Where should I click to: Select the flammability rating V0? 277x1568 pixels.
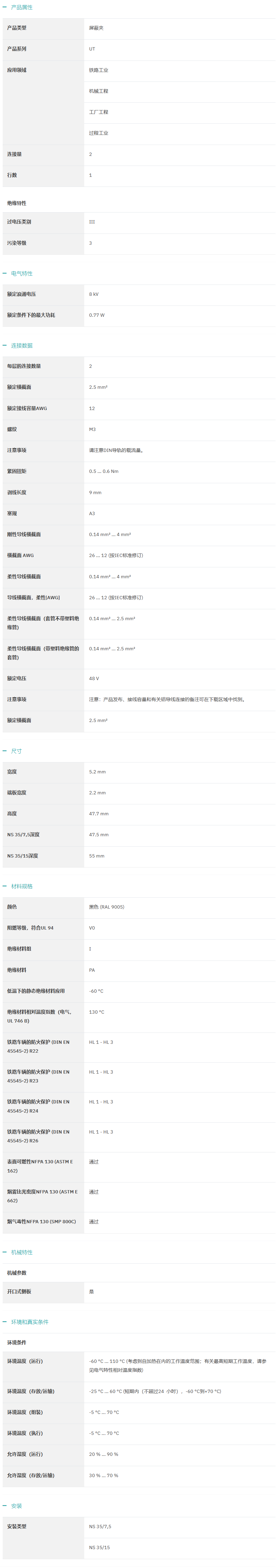point(92,928)
